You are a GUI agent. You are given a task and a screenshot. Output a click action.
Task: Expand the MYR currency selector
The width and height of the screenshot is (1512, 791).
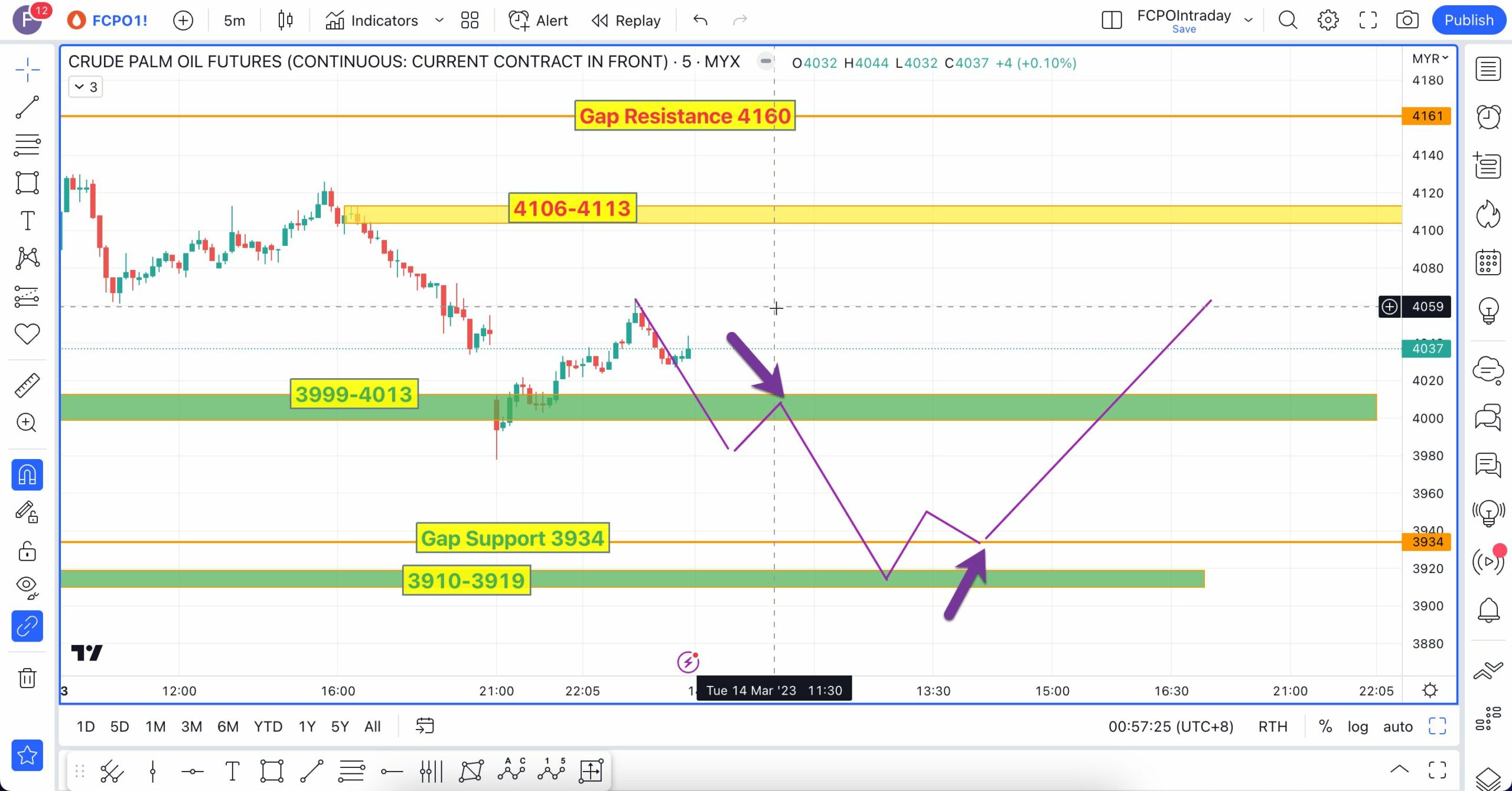pyautogui.click(x=1430, y=58)
